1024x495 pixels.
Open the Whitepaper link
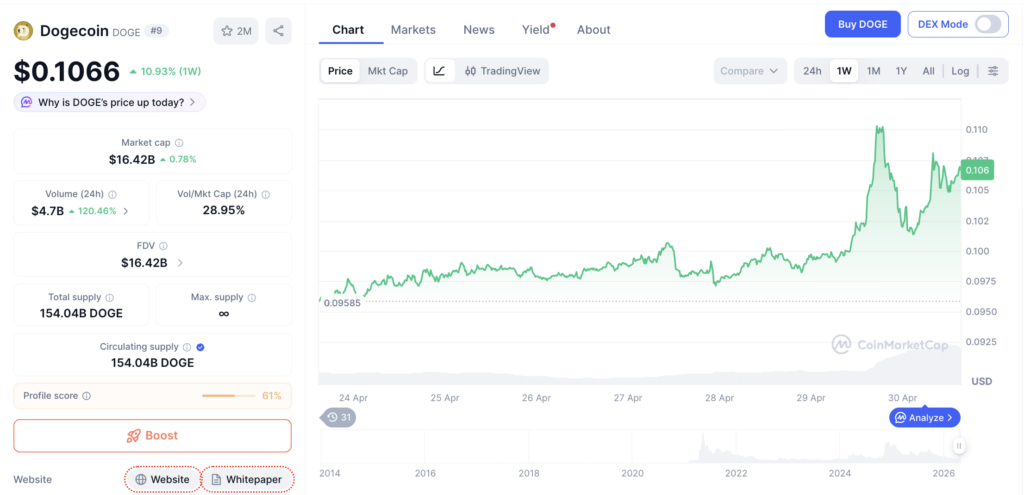click(247, 479)
